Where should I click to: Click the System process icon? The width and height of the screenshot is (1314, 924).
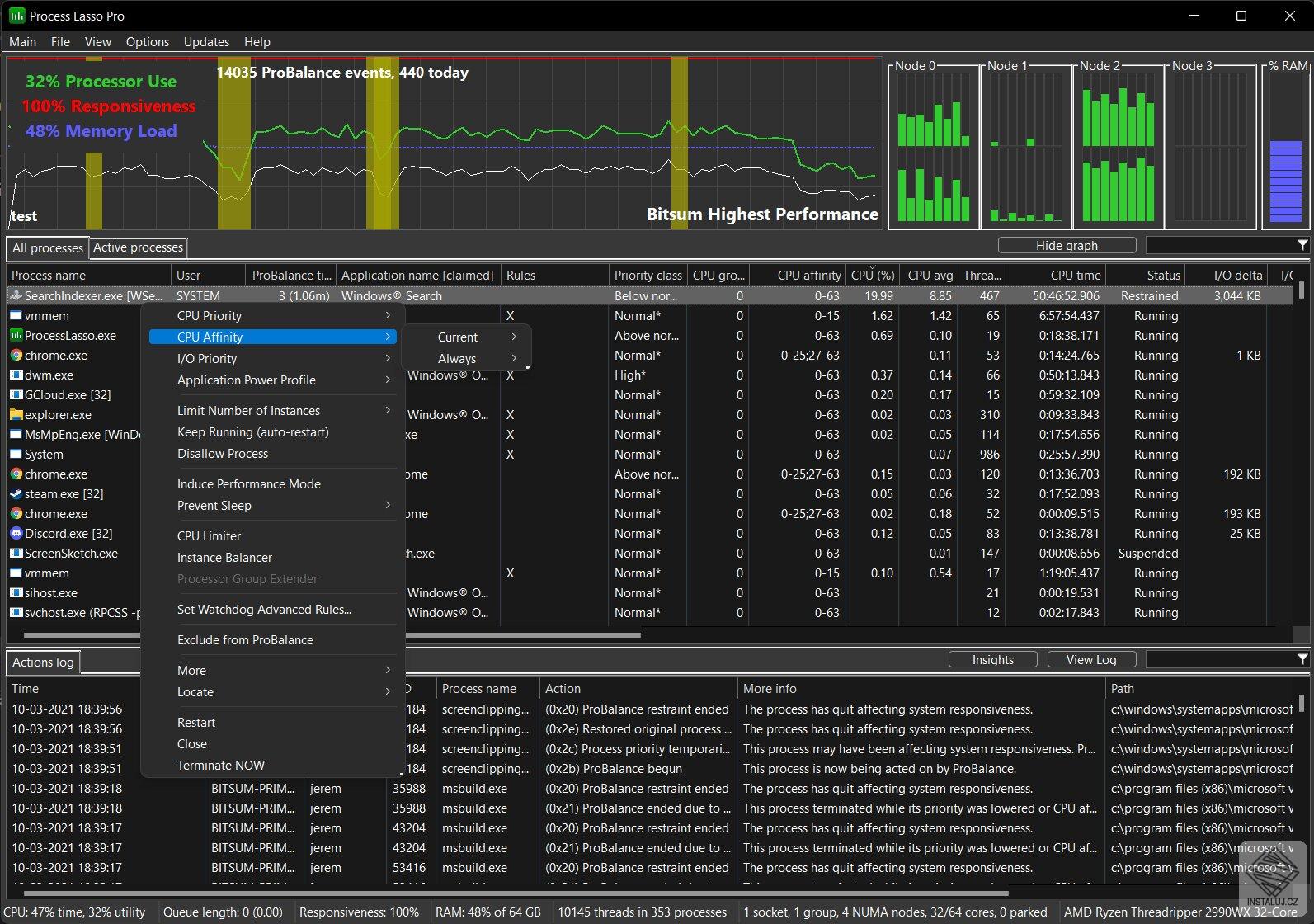pyautogui.click(x=16, y=454)
